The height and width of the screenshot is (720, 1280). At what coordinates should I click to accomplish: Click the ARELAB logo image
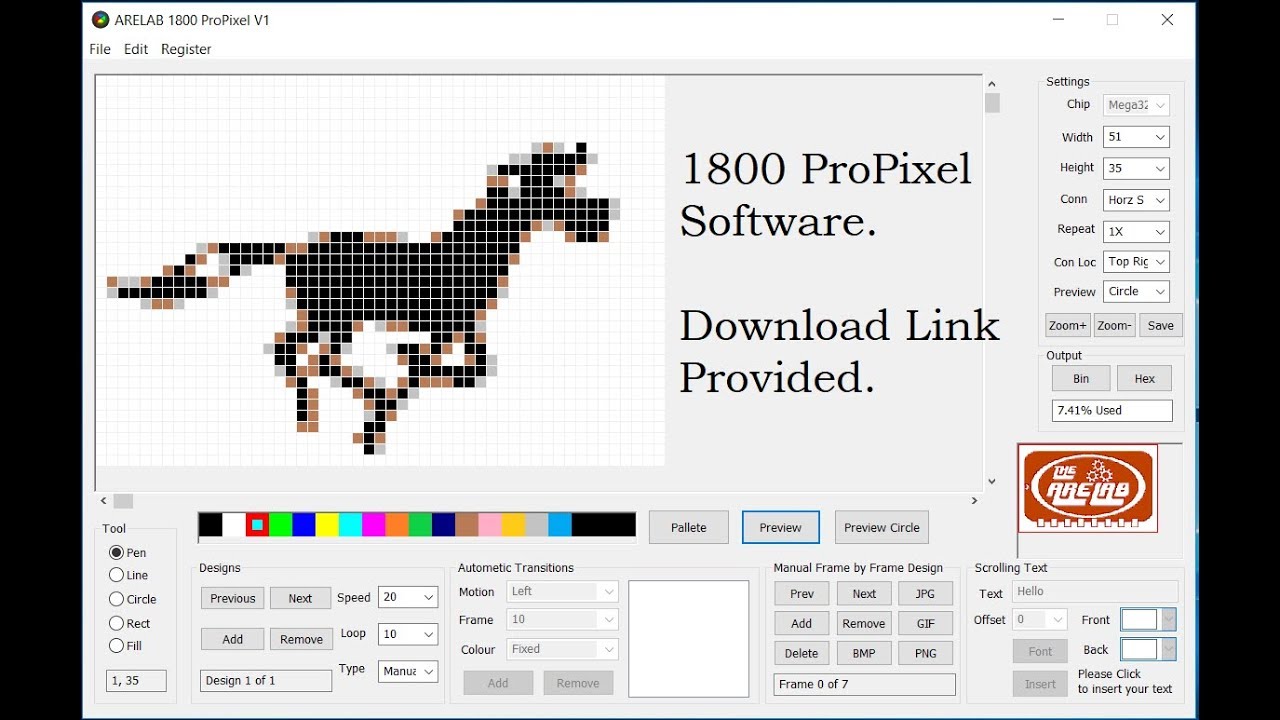click(x=1088, y=488)
